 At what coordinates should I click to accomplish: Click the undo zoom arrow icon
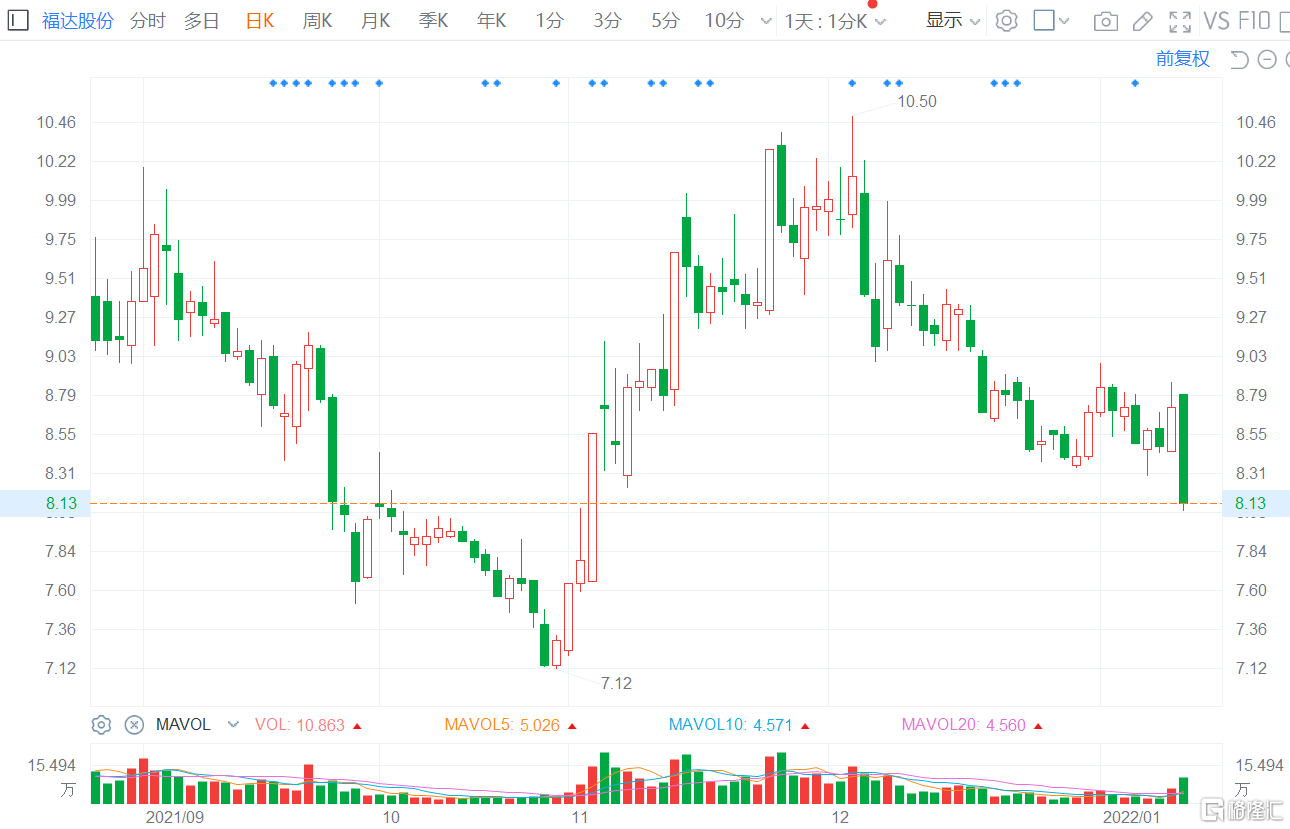pos(1239,59)
